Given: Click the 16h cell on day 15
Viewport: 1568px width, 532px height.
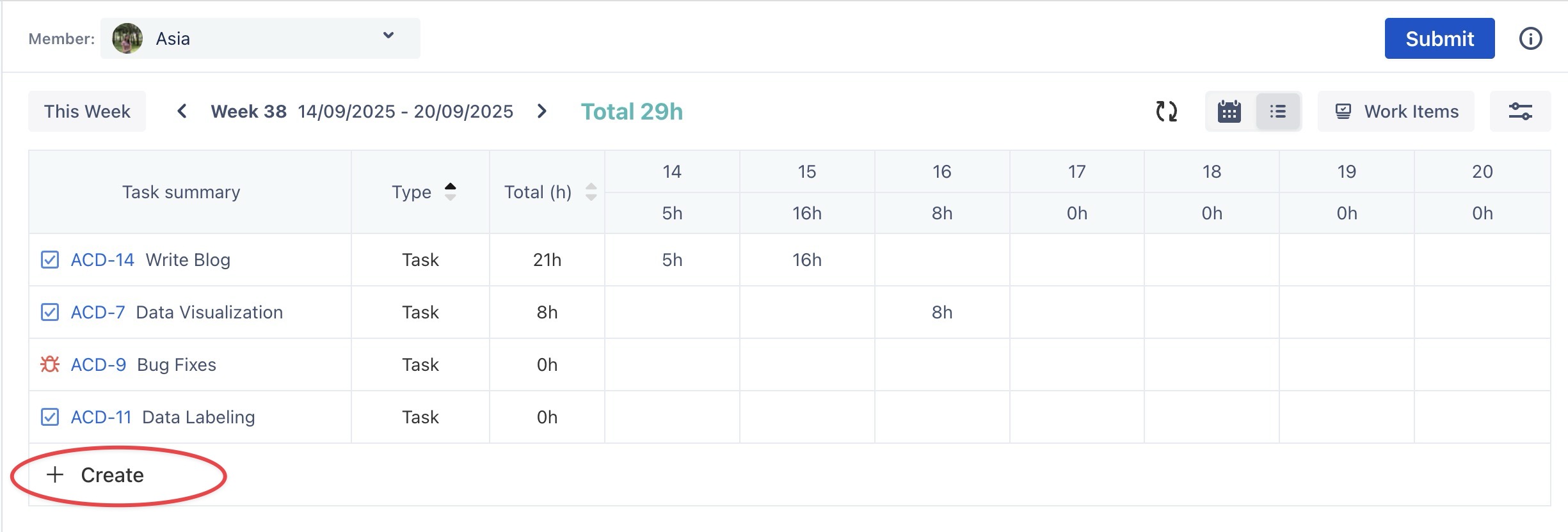Looking at the screenshot, I should click(x=806, y=260).
